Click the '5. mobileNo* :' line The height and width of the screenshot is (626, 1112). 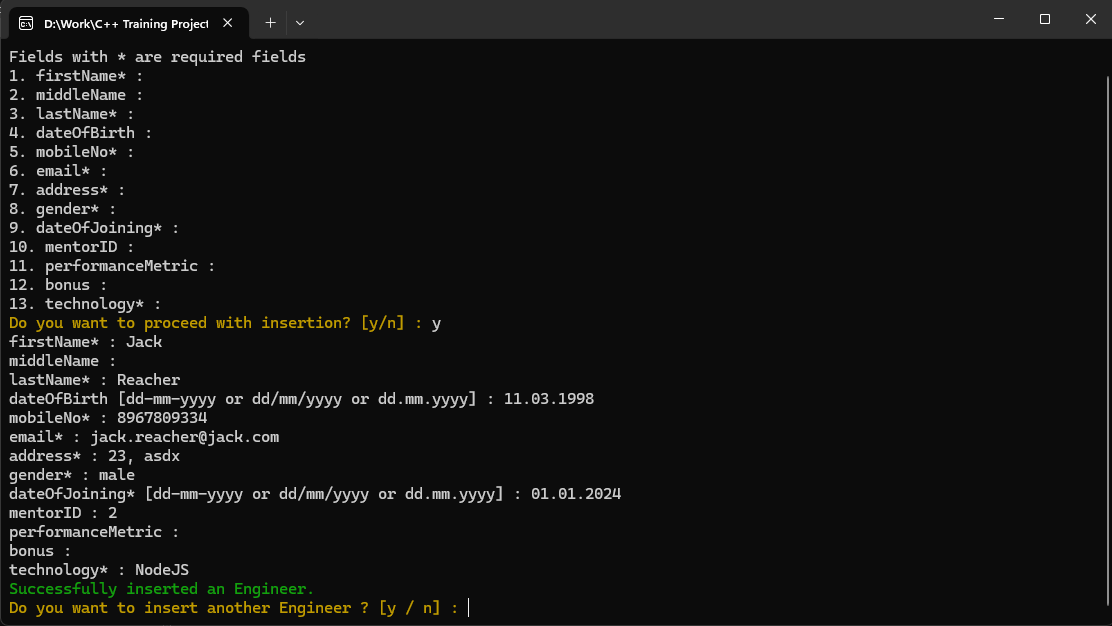[x=71, y=152]
